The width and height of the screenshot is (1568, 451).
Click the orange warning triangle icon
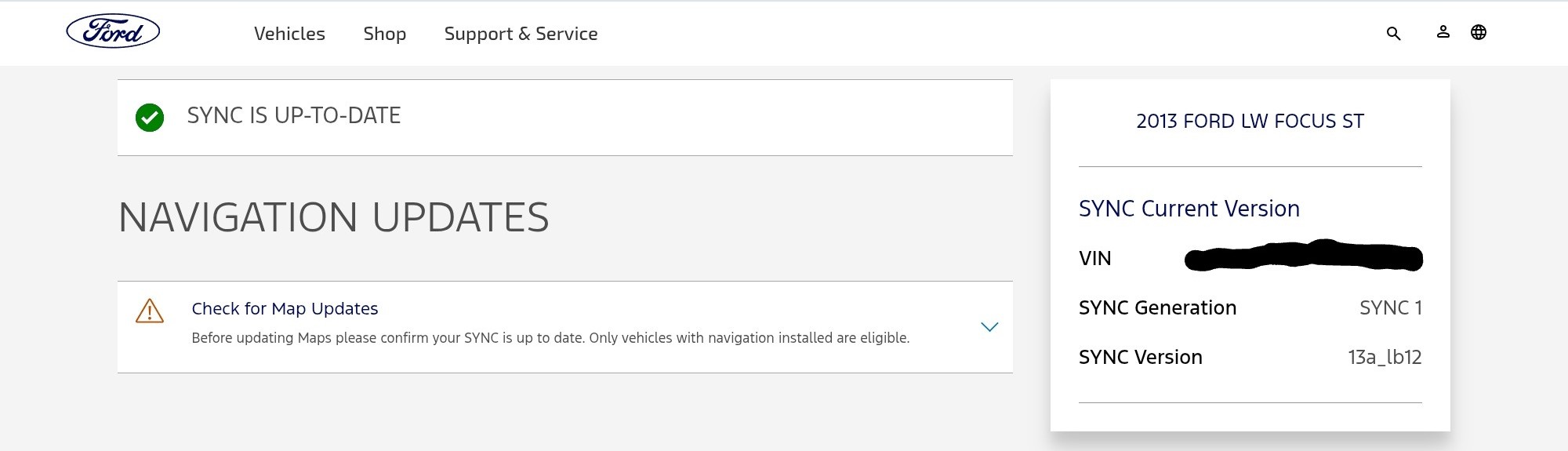click(x=150, y=311)
